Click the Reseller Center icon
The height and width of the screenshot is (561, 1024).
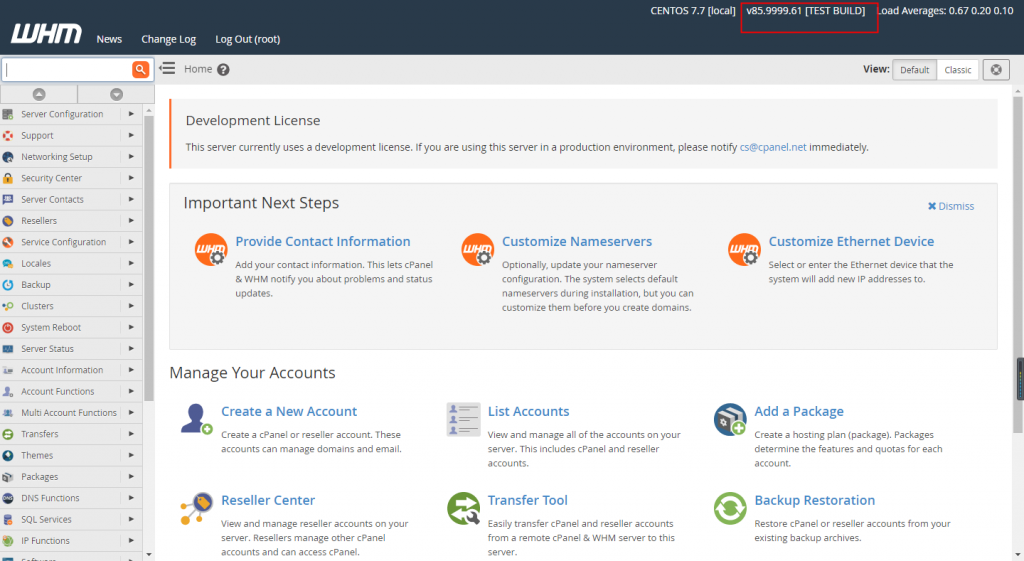click(197, 508)
